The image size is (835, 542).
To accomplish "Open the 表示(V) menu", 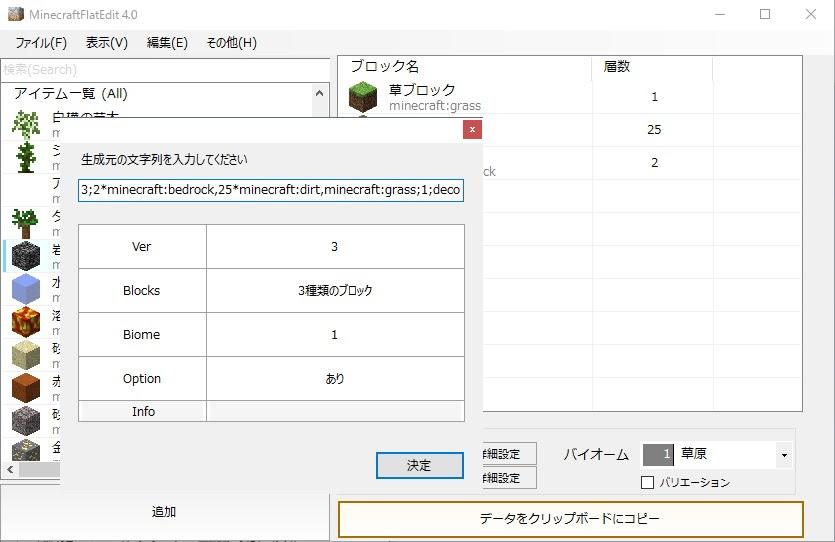I will pos(107,43).
